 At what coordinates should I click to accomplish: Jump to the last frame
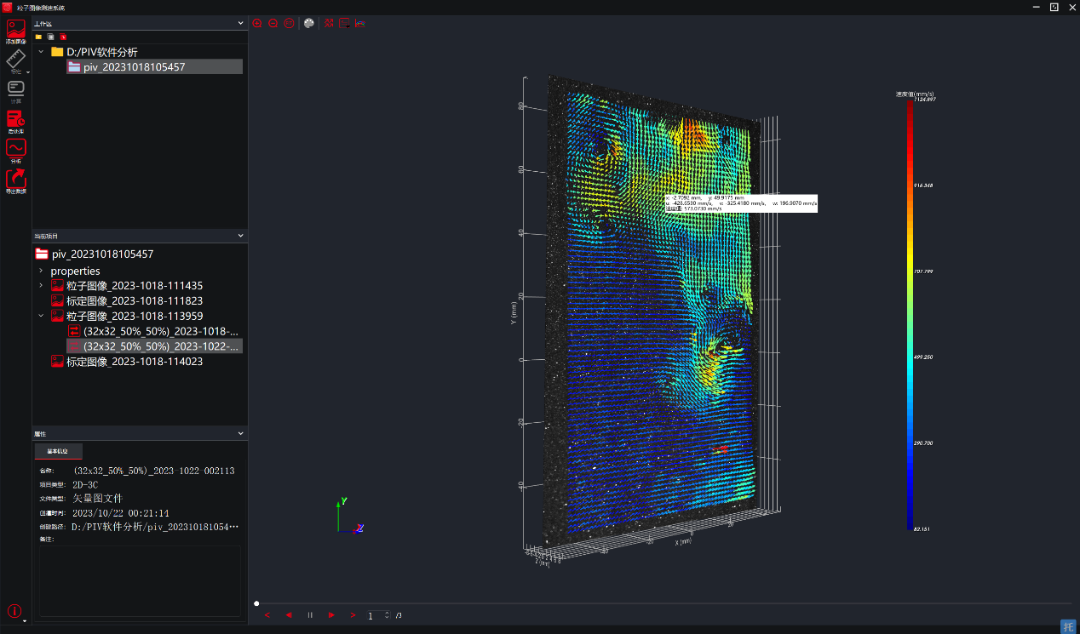click(x=353, y=615)
